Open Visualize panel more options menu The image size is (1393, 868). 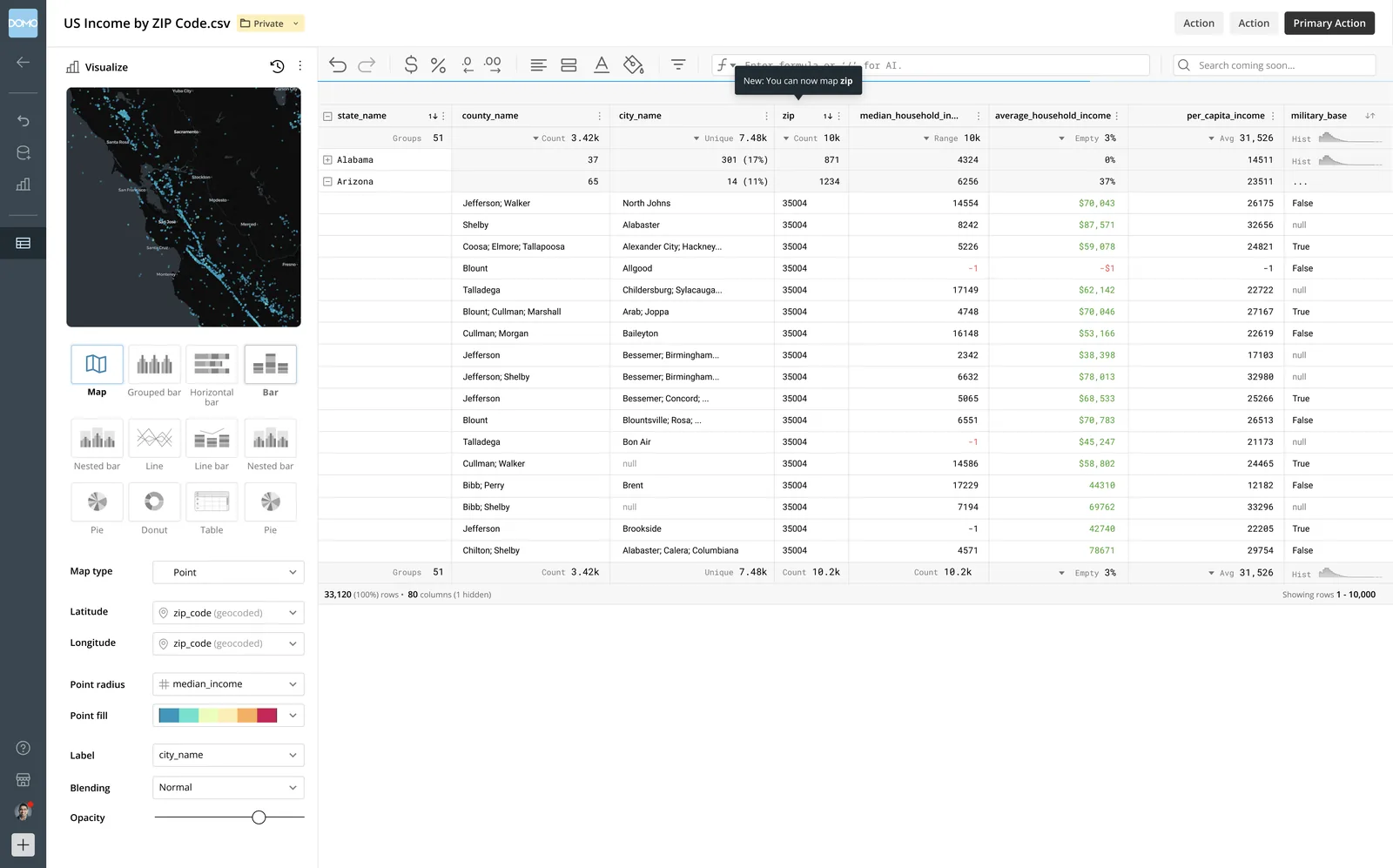click(x=300, y=66)
